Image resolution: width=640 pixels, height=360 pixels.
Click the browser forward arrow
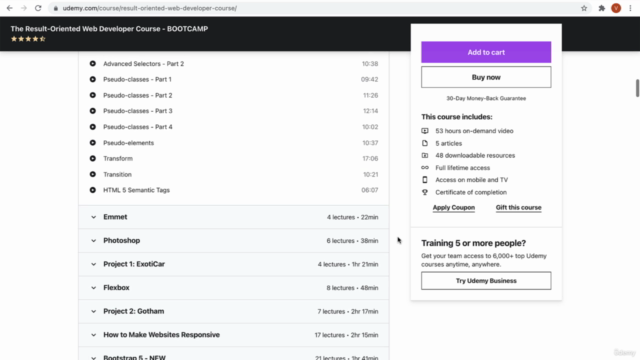(24, 8)
